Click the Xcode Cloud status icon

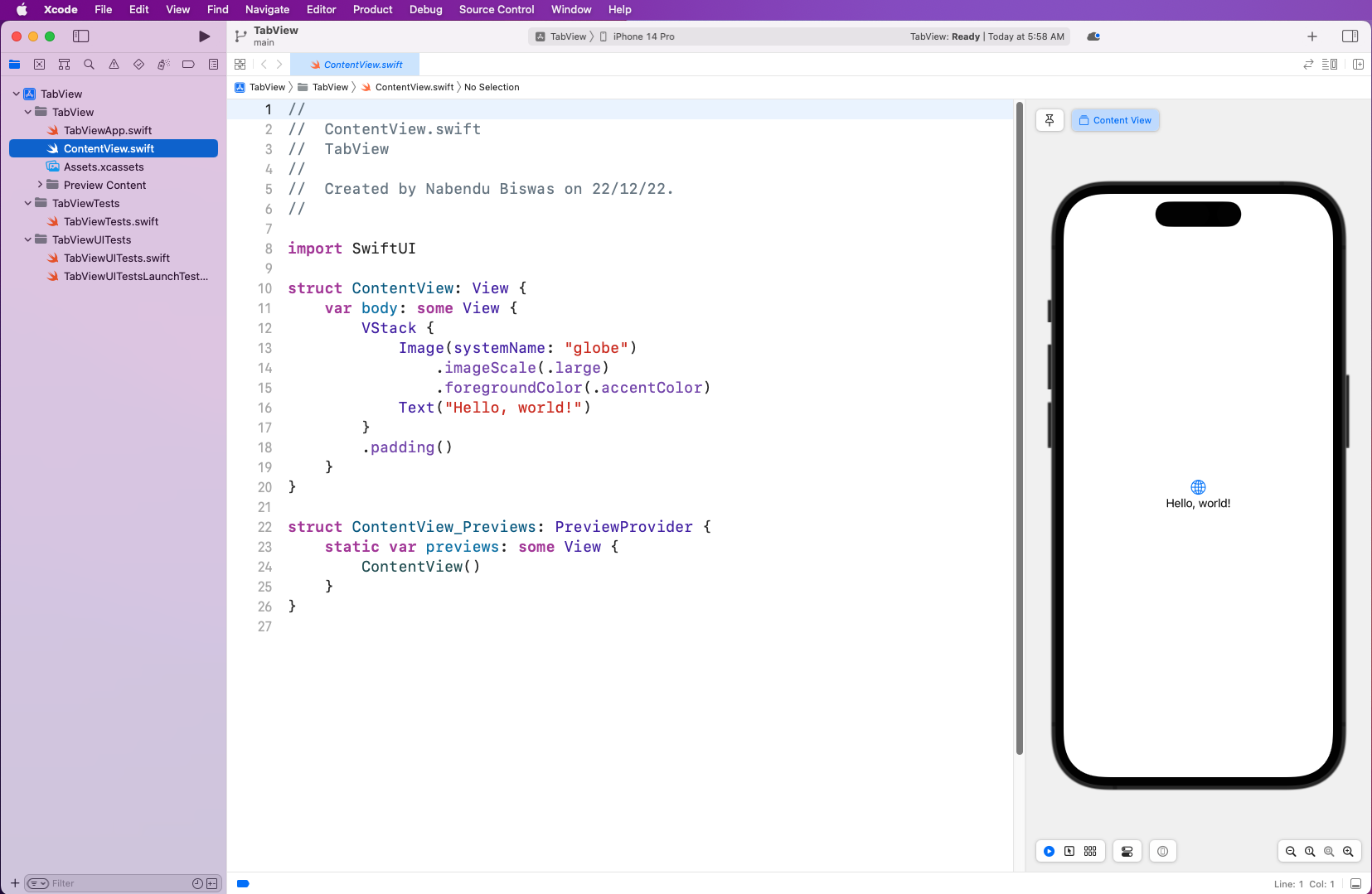click(1093, 36)
